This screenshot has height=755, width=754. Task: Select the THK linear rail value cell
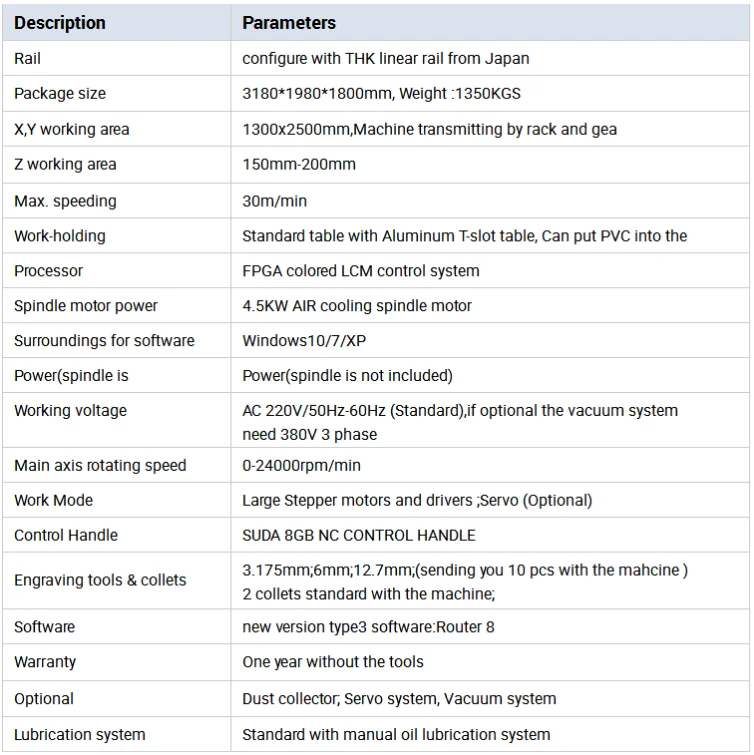pyautogui.click(x=386, y=58)
